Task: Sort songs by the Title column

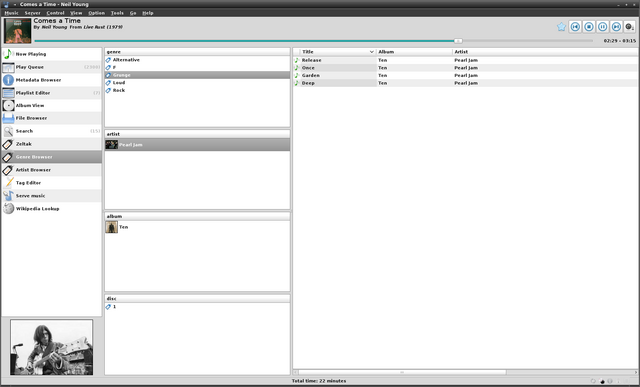Action: pos(338,52)
